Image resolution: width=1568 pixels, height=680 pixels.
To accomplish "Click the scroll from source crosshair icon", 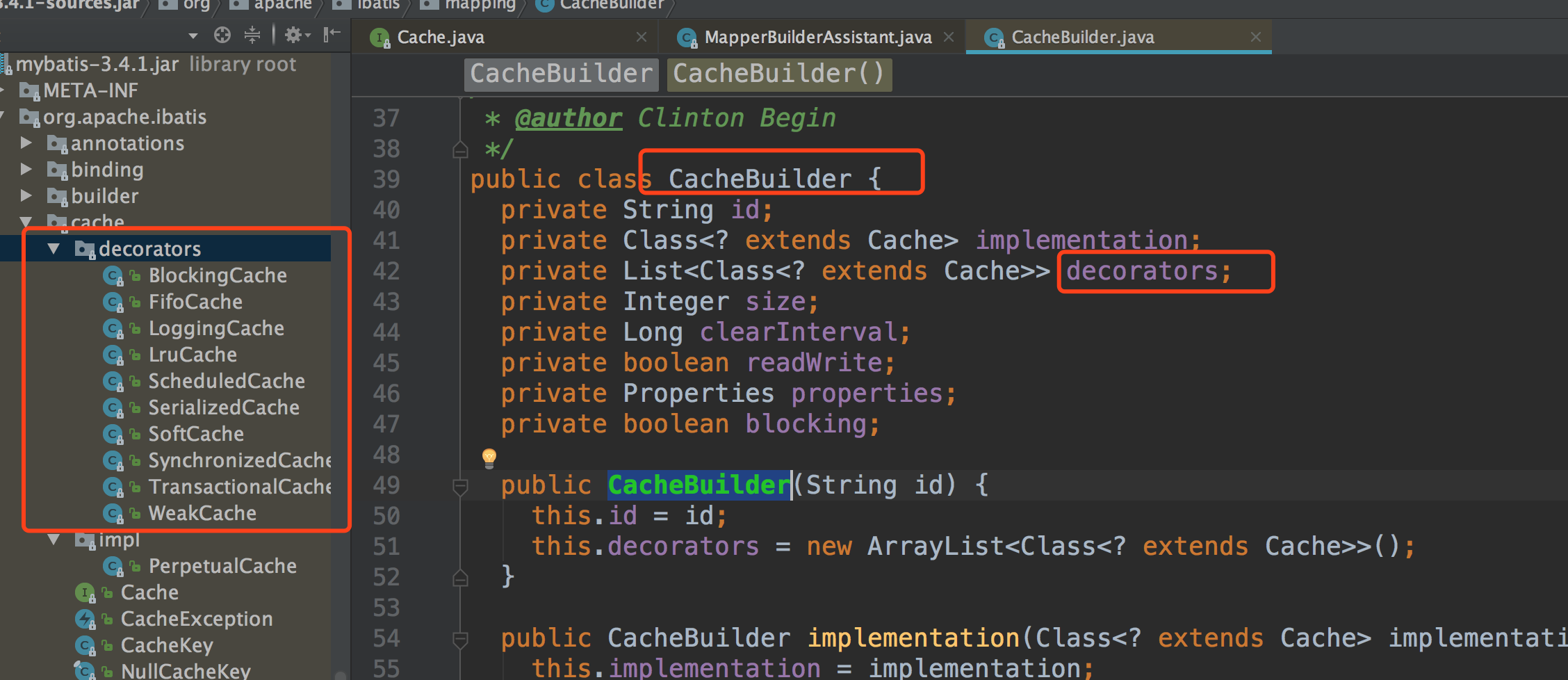I will pos(222,35).
